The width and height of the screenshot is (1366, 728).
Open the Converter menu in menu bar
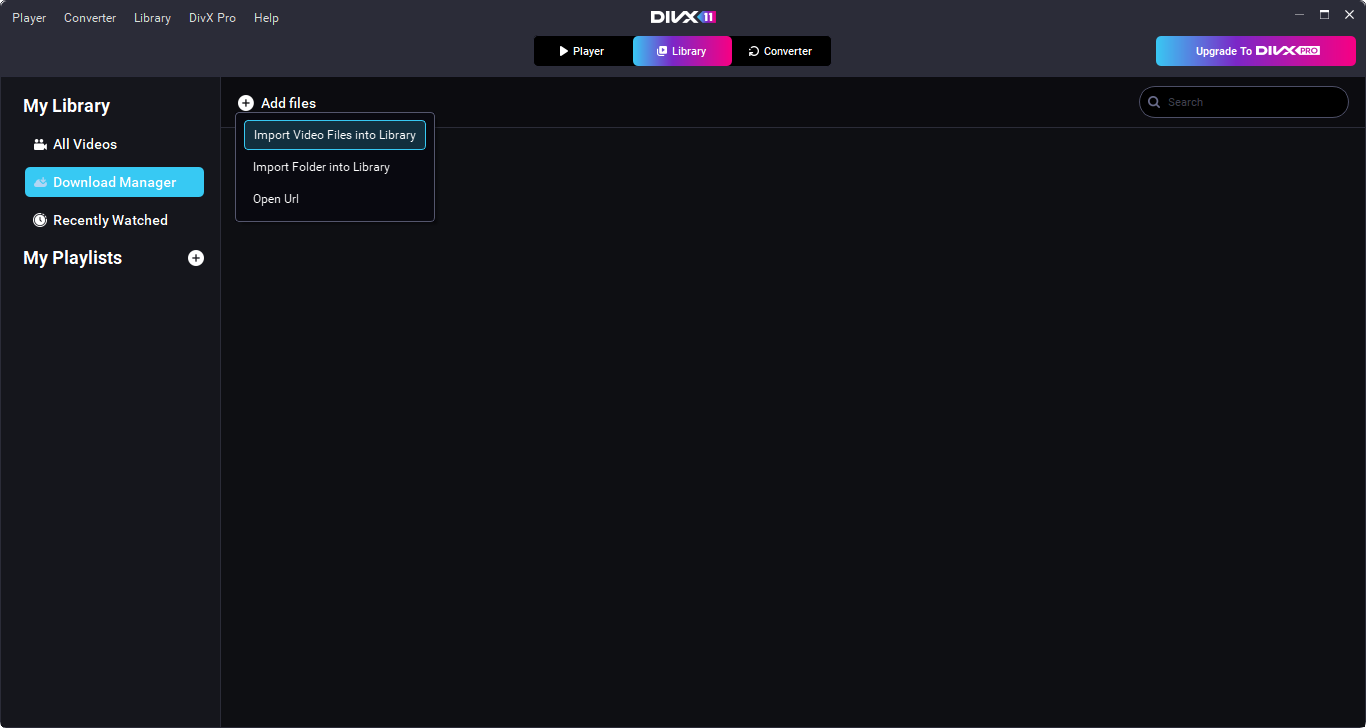click(x=90, y=18)
